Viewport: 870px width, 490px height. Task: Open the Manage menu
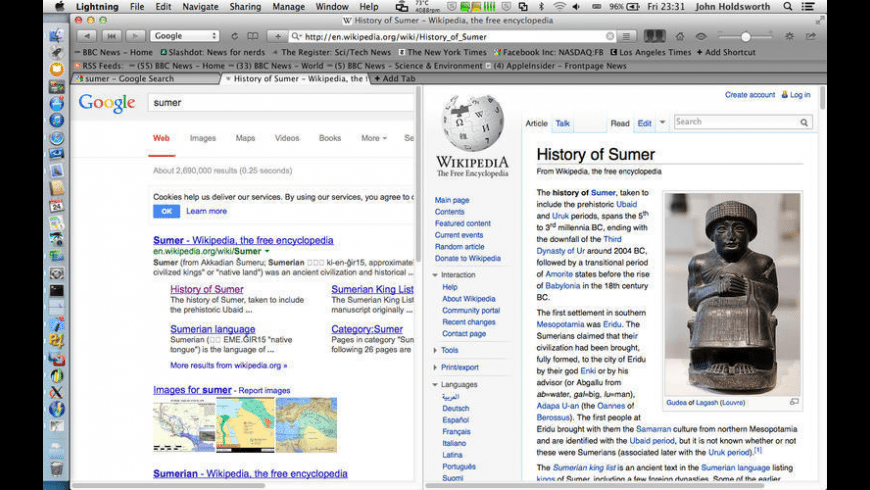point(288,7)
